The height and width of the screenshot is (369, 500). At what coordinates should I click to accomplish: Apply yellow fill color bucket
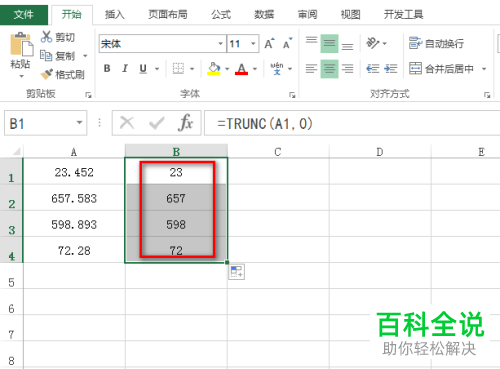pyautogui.click(x=214, y=69)
